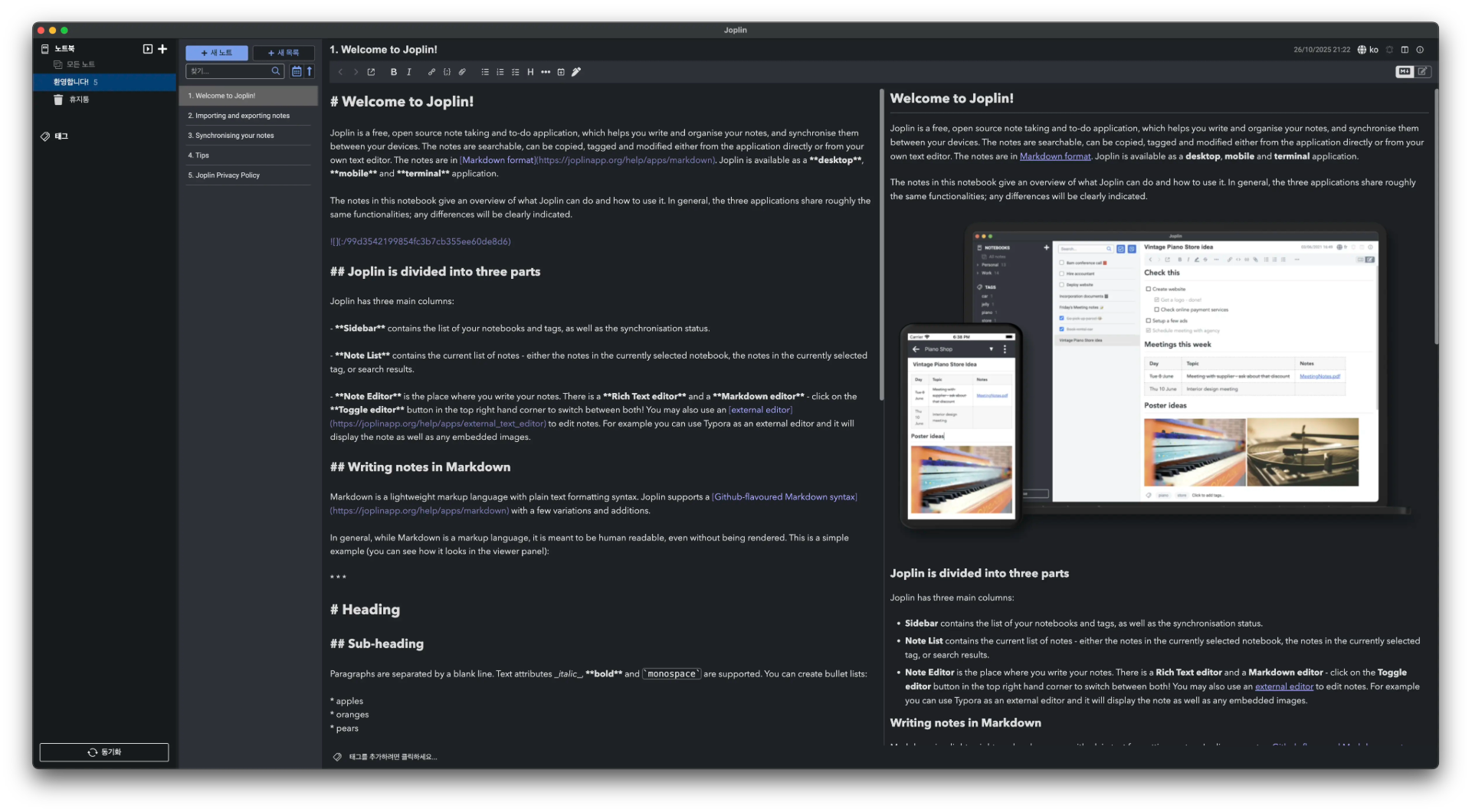Insert a code block with the braces icon
Viewport: 1472px width, 812px height.
[447, 72]
